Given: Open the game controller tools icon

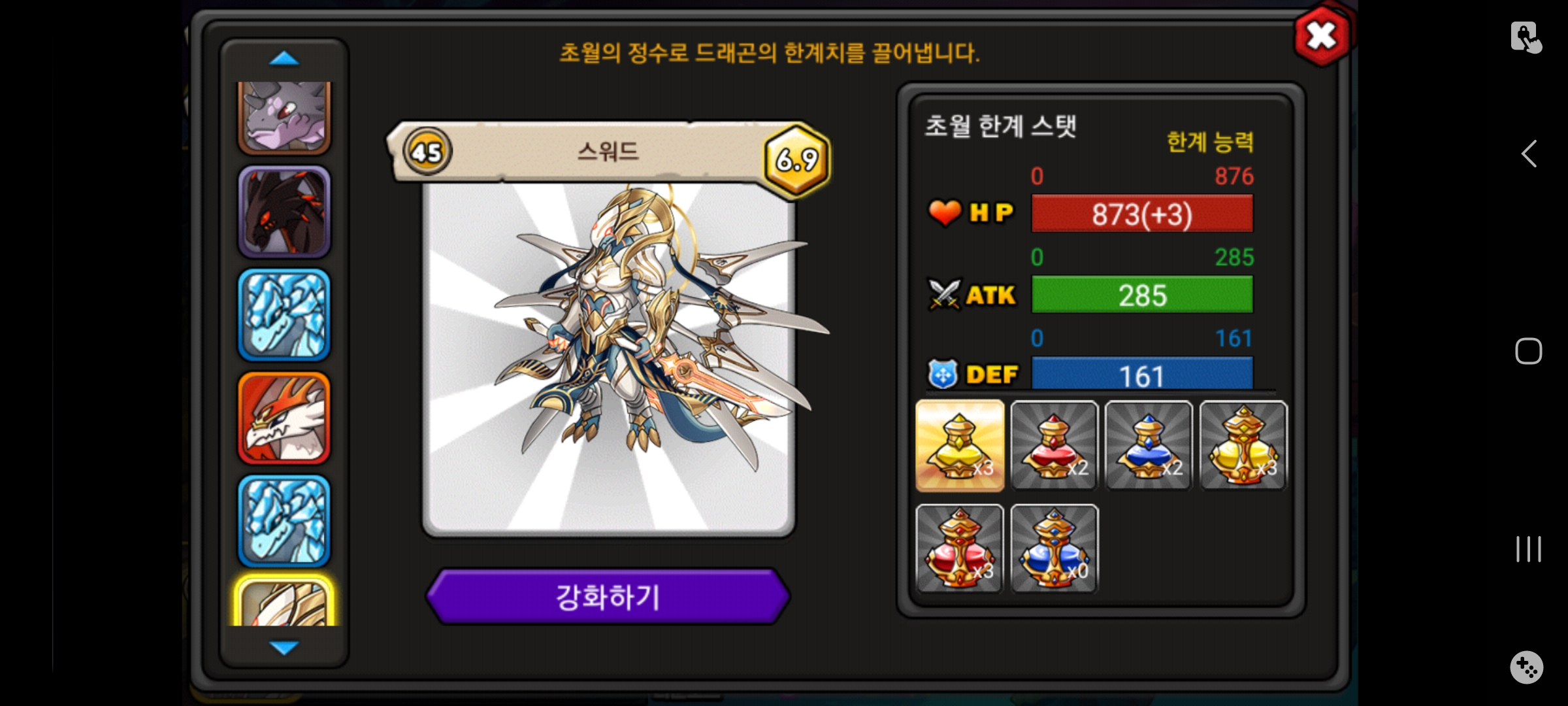Looking at the screenshot, I should point(1527,667).
